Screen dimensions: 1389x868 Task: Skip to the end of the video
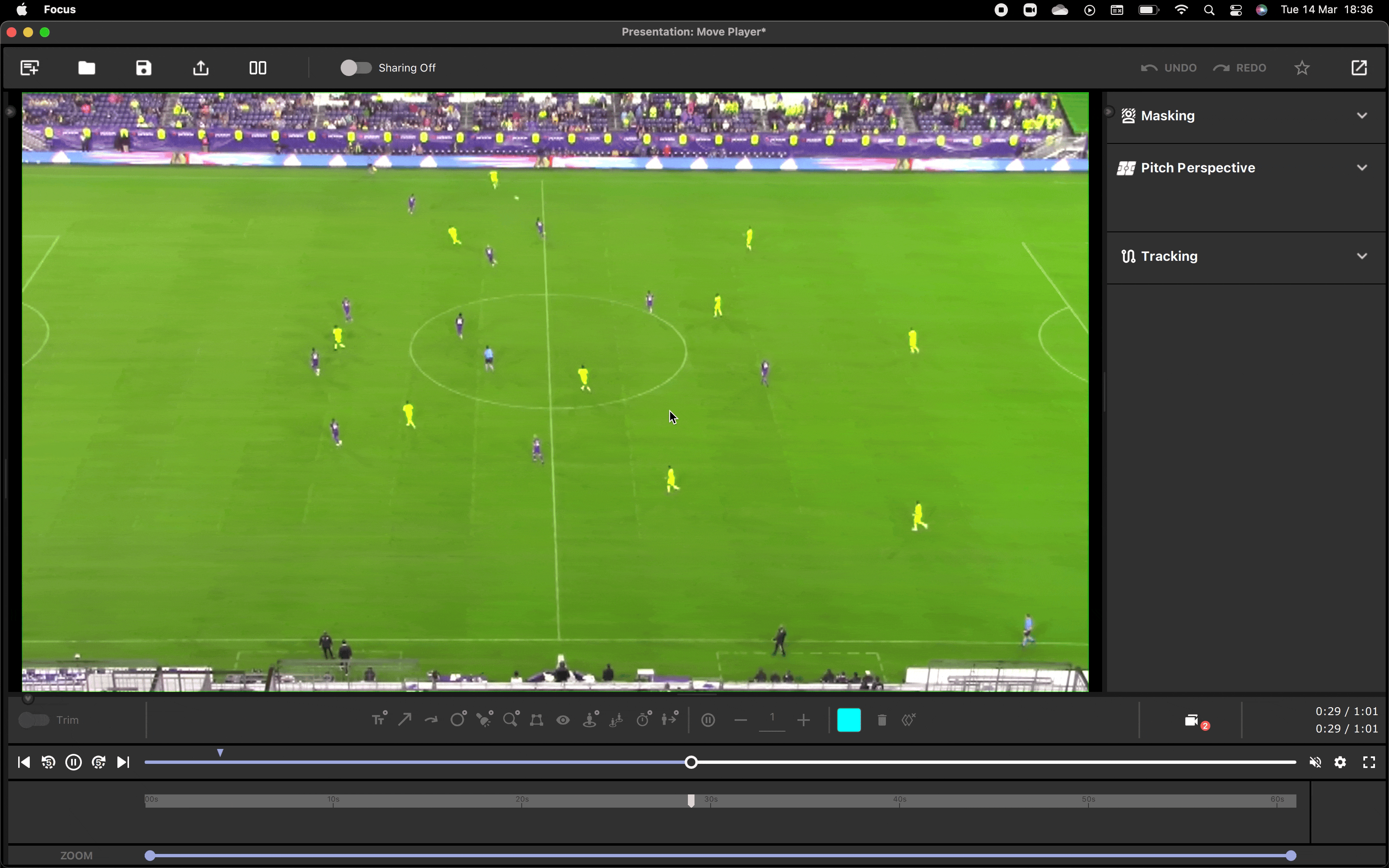click(124, 762)
